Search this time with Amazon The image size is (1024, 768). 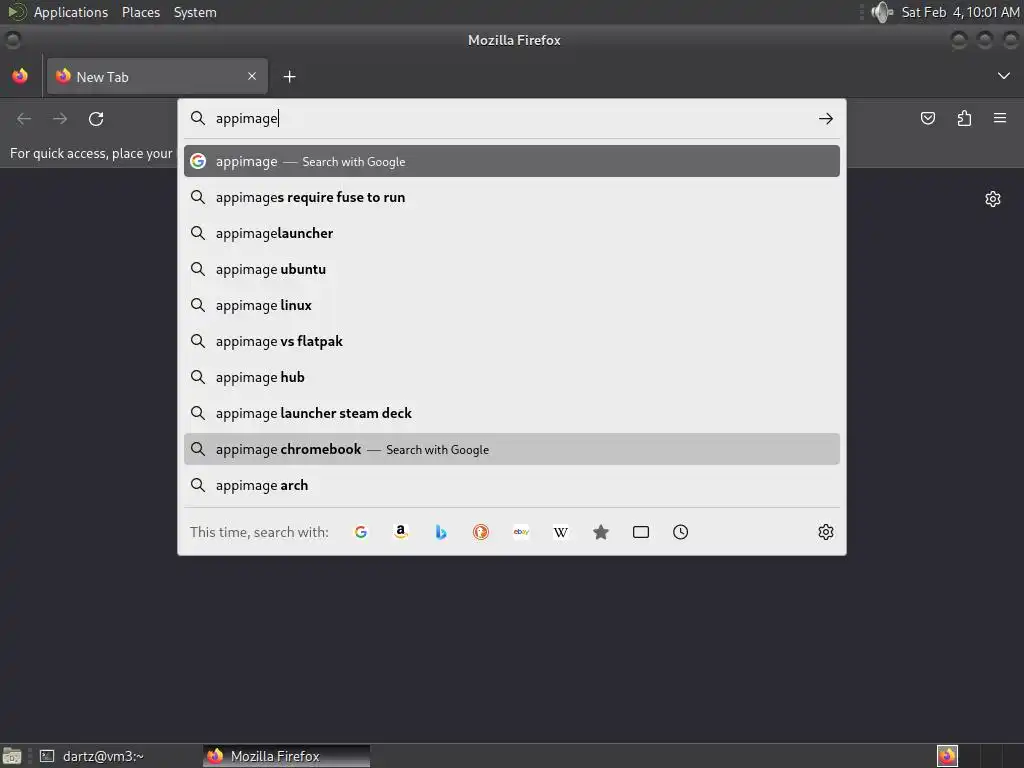[401, 532]
